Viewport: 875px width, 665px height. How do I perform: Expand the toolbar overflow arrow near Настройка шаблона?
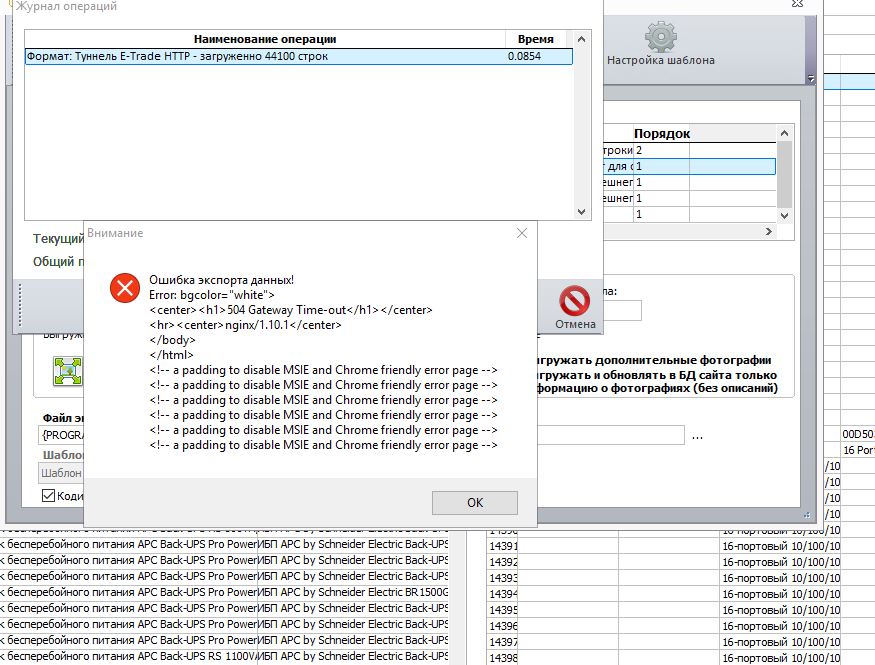[811, 79]
